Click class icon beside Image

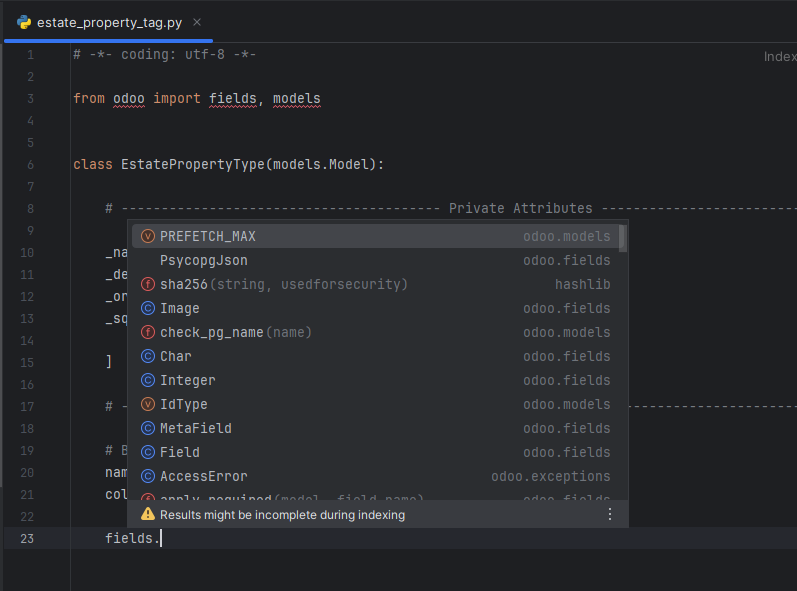tap(147, 308)
